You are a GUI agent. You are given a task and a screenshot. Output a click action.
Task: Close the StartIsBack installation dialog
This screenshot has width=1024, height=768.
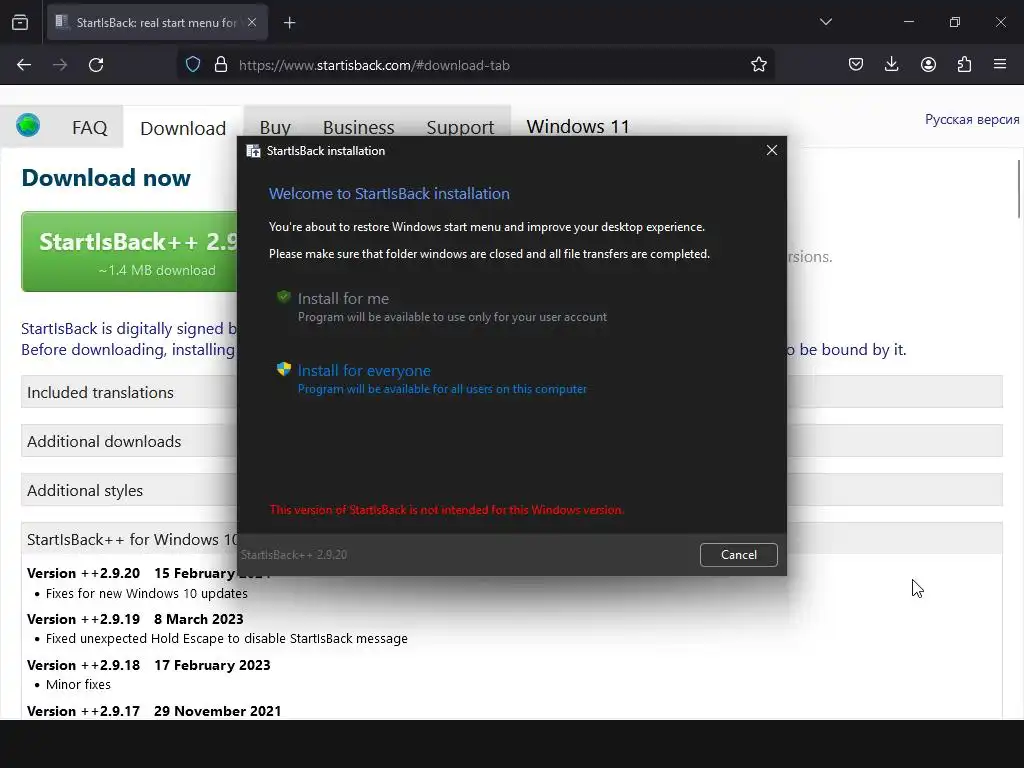tap(771, 150)
